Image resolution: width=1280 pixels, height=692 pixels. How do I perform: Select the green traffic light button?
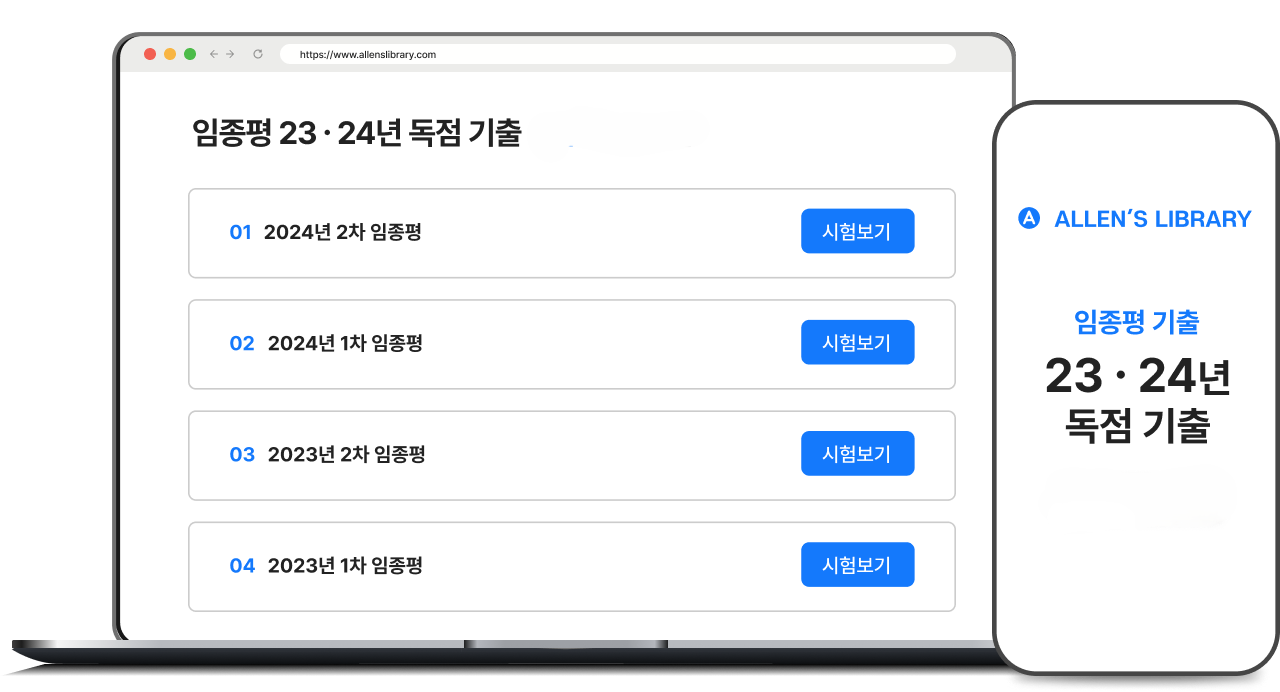click(x=189, y=54)
